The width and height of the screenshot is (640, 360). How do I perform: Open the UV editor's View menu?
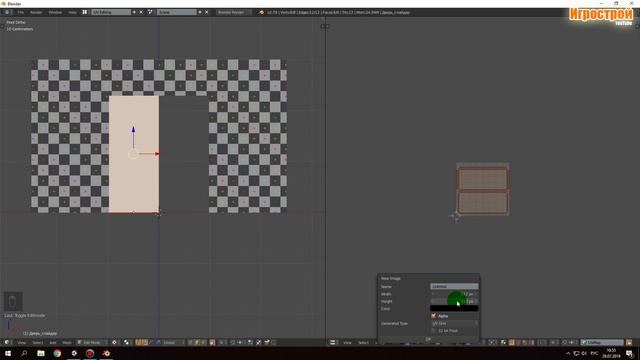[347, 342]
